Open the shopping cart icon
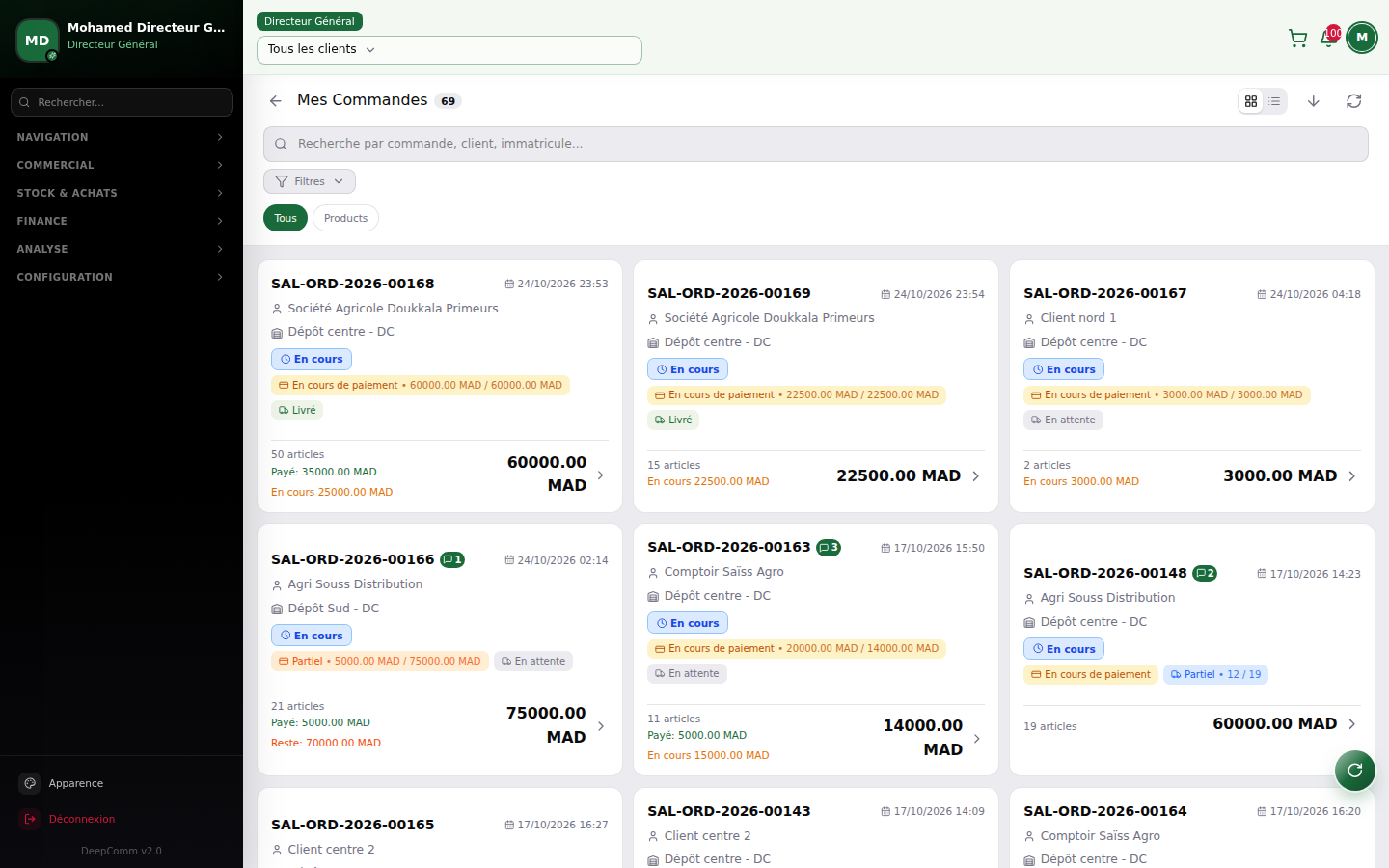Viewport: 1389px width, 868px height. point(1297,39)
